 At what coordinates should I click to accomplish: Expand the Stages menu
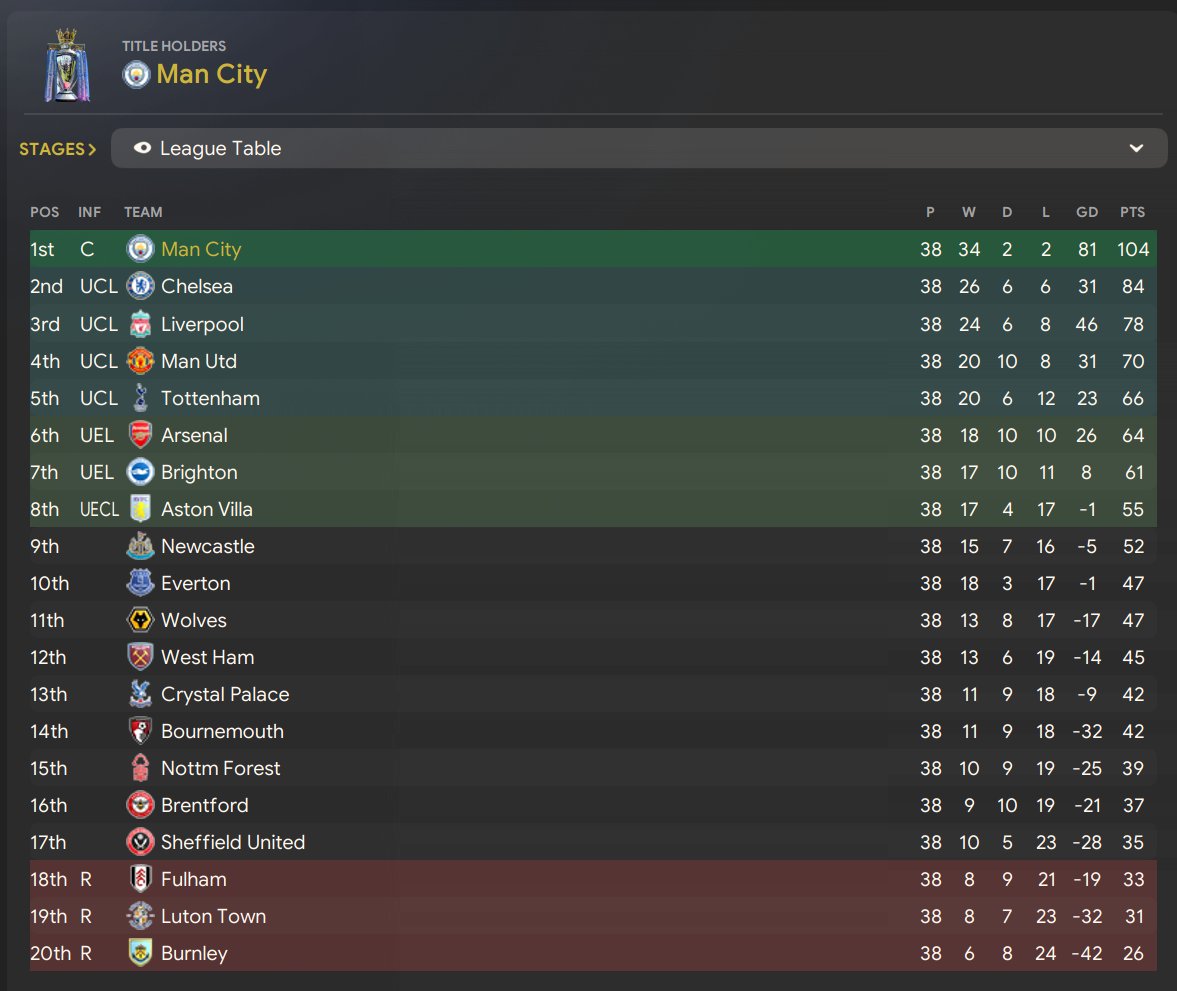coord(58,149)
